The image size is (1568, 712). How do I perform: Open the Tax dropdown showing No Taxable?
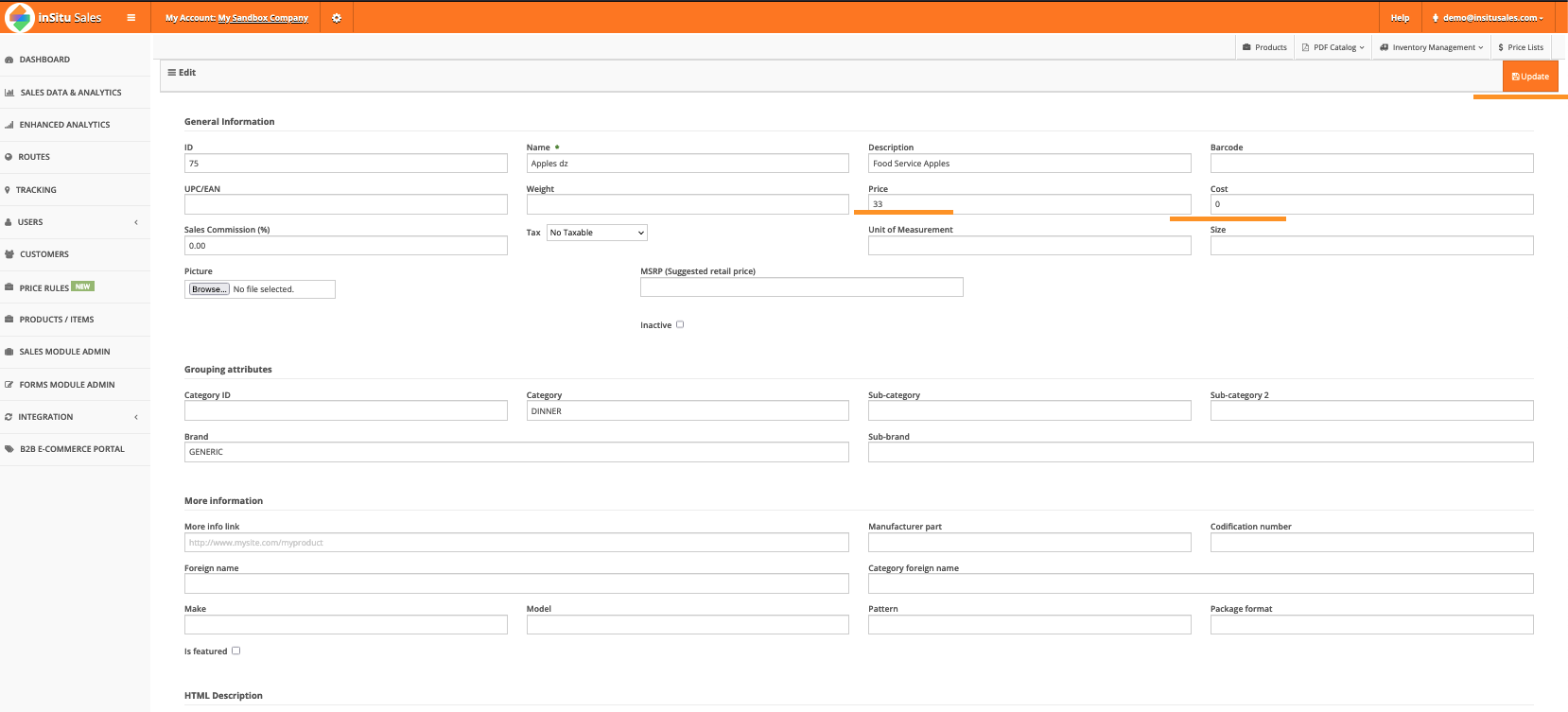[597, 233]
